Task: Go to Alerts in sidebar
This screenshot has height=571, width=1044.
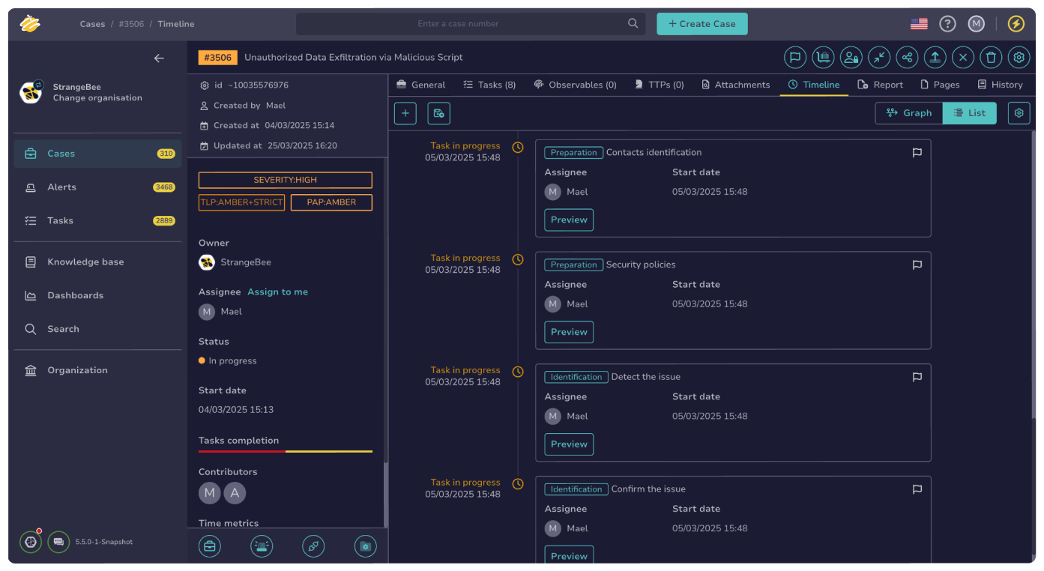Action: [x=98, y=187]
